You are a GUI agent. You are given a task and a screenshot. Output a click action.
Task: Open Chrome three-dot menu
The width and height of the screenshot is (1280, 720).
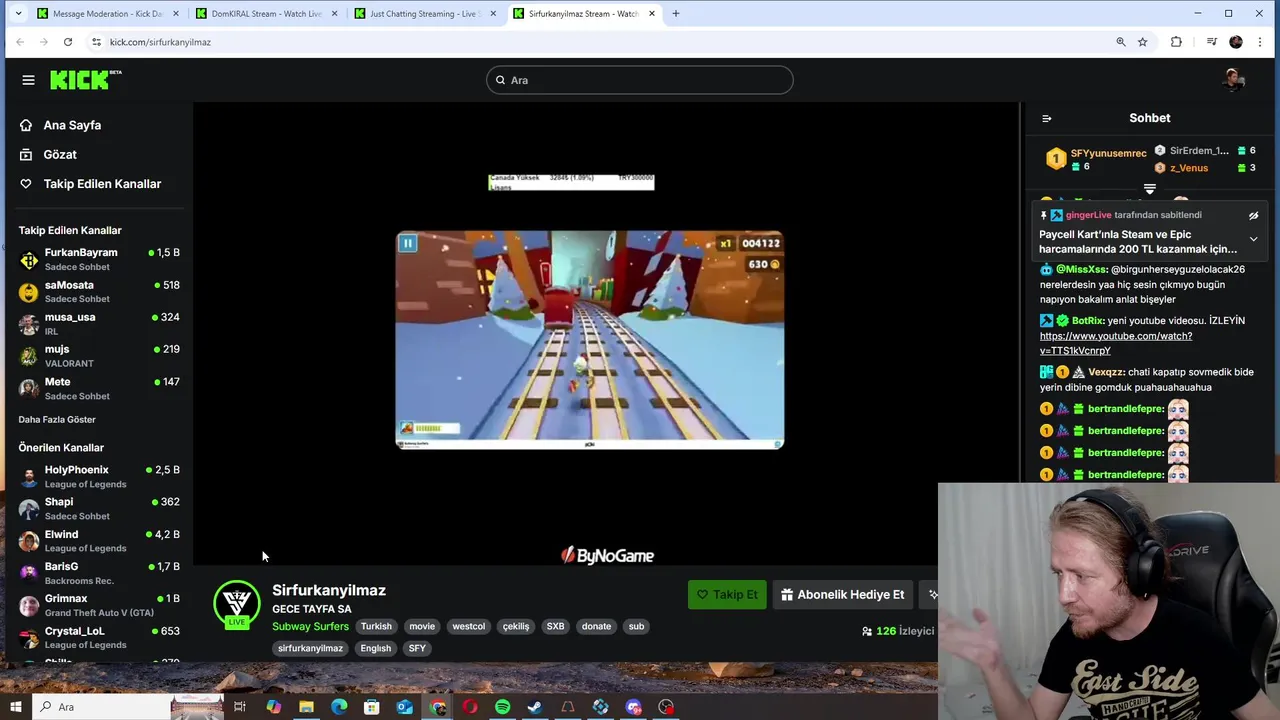[1260, 42]
